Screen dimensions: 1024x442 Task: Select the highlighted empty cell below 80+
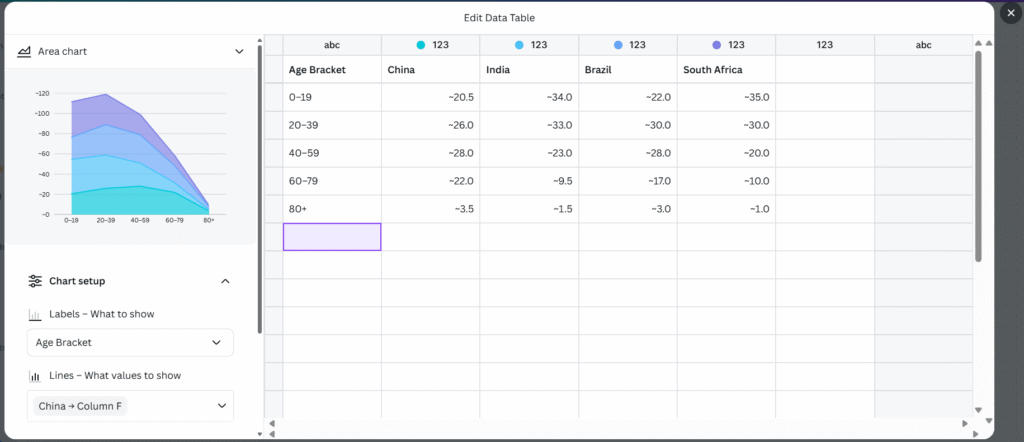tap(332, 237)
